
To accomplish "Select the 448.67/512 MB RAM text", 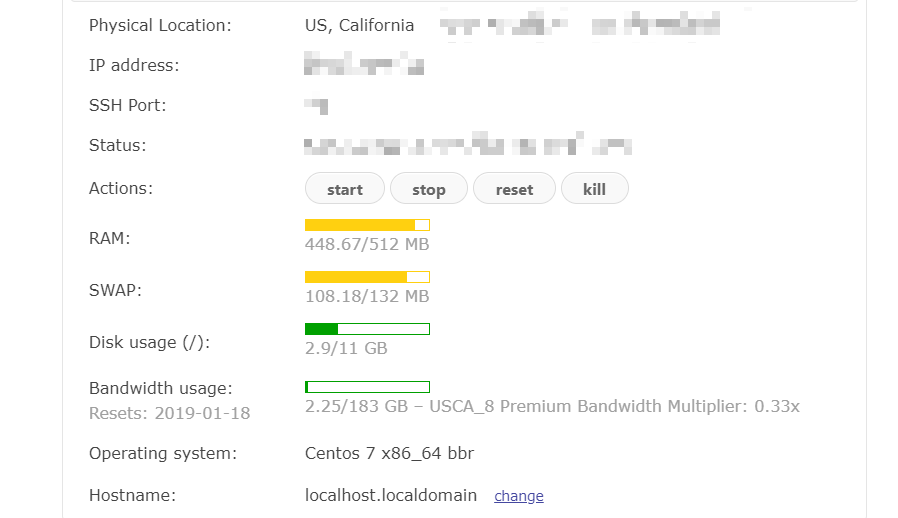I will pos(367,245).
